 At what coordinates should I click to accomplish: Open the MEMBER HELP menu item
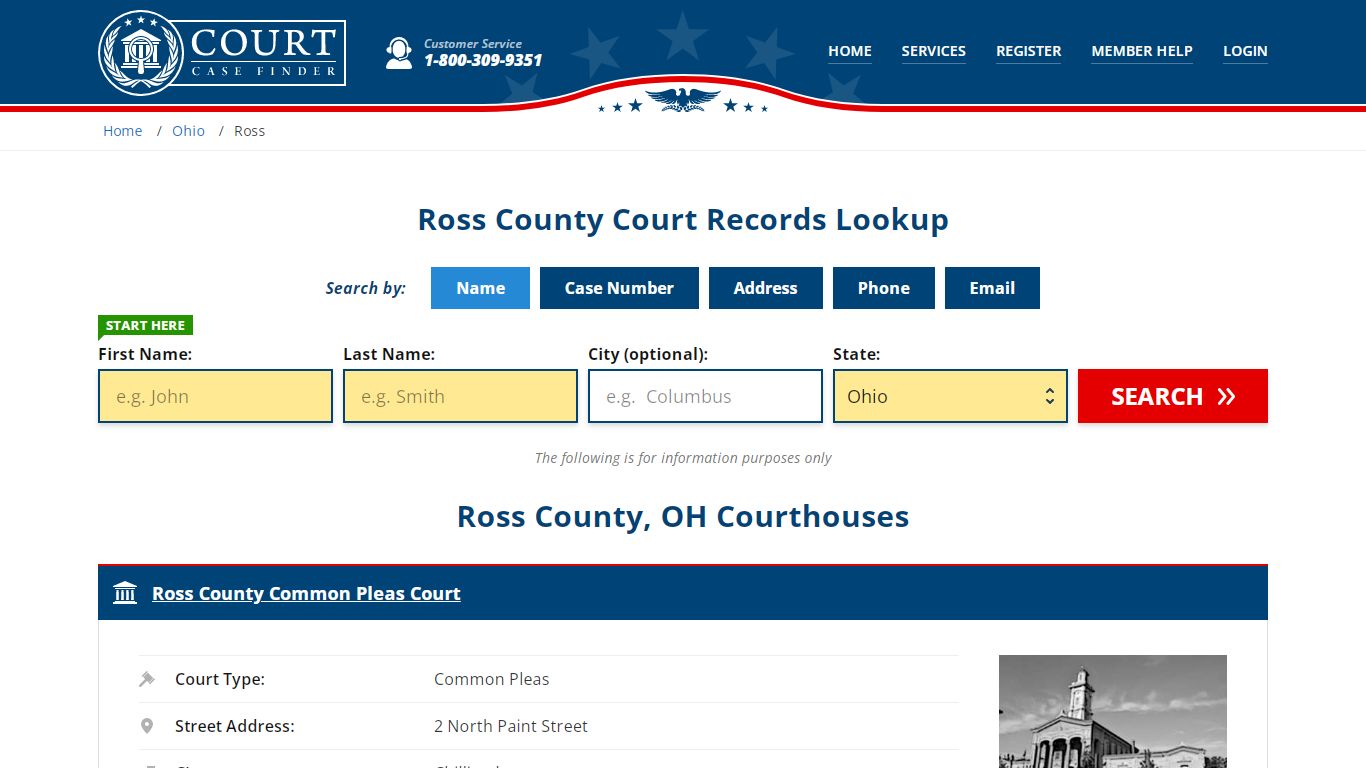coord(1142,51)
